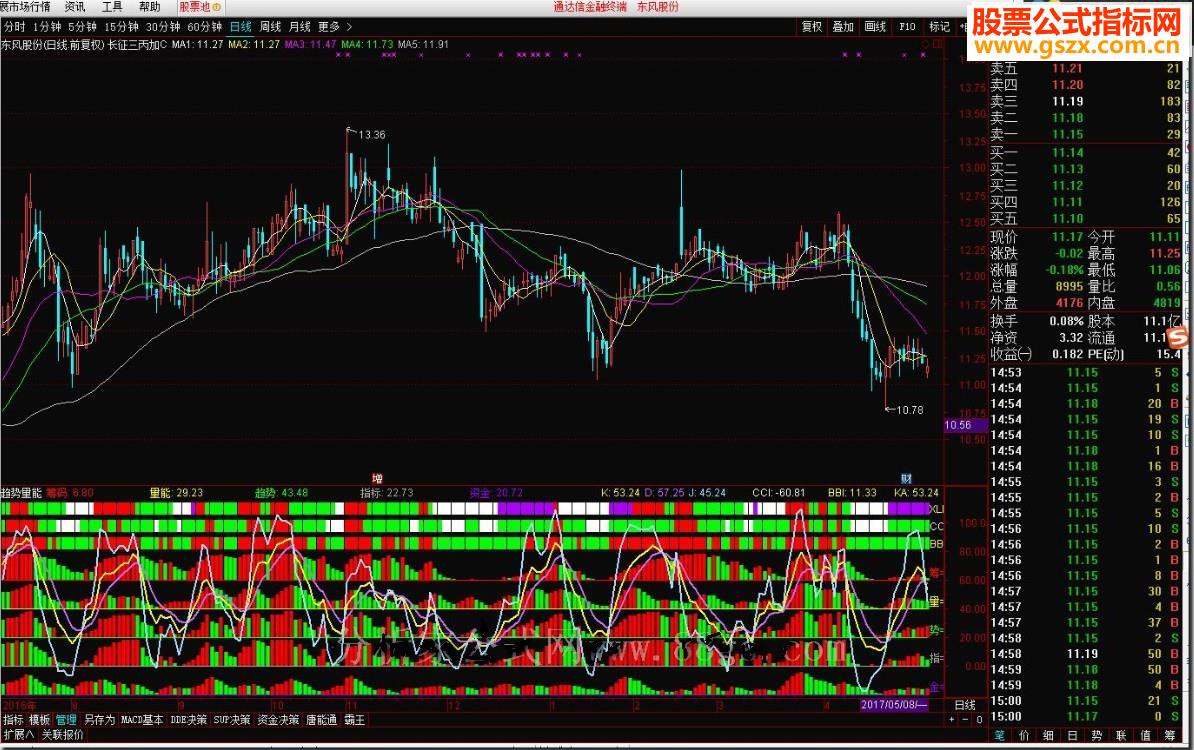This screenshot has width=1194, height=750.
Task: Click the 10.78 low price label
Action: pyautogui.click(x=909, y=410)
